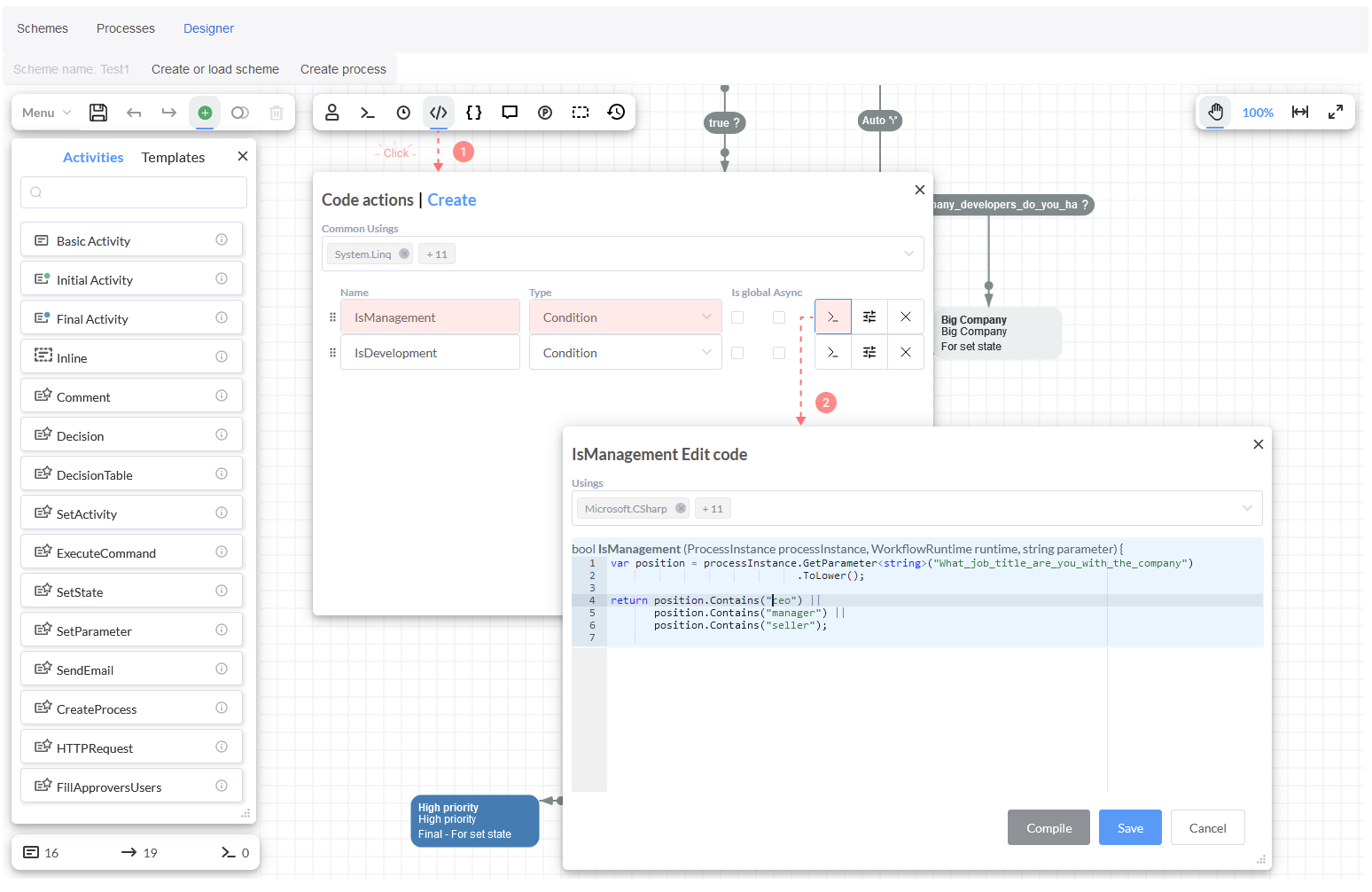Click the Compile button
Viewport: 1372px width, 892px height.
click(1048, 828)
